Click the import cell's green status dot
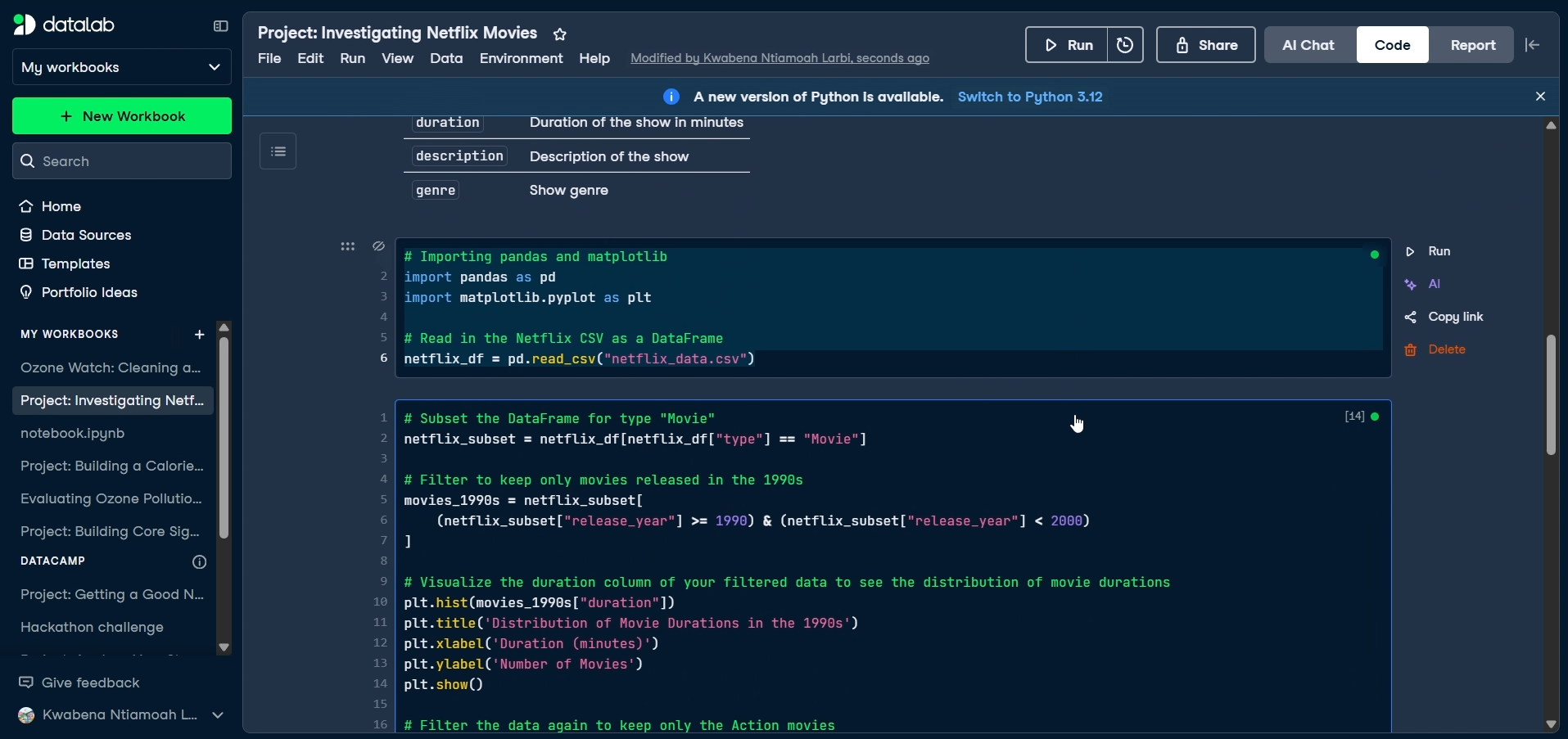Screen dimensions: 1568x739 [x=1376, y=255]
